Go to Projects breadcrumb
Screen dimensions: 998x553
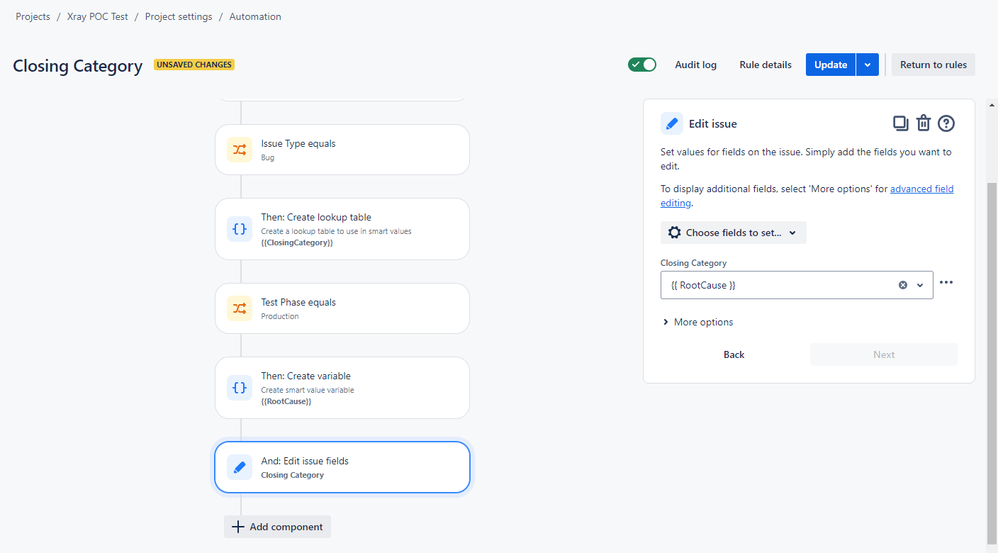(32, 17)
